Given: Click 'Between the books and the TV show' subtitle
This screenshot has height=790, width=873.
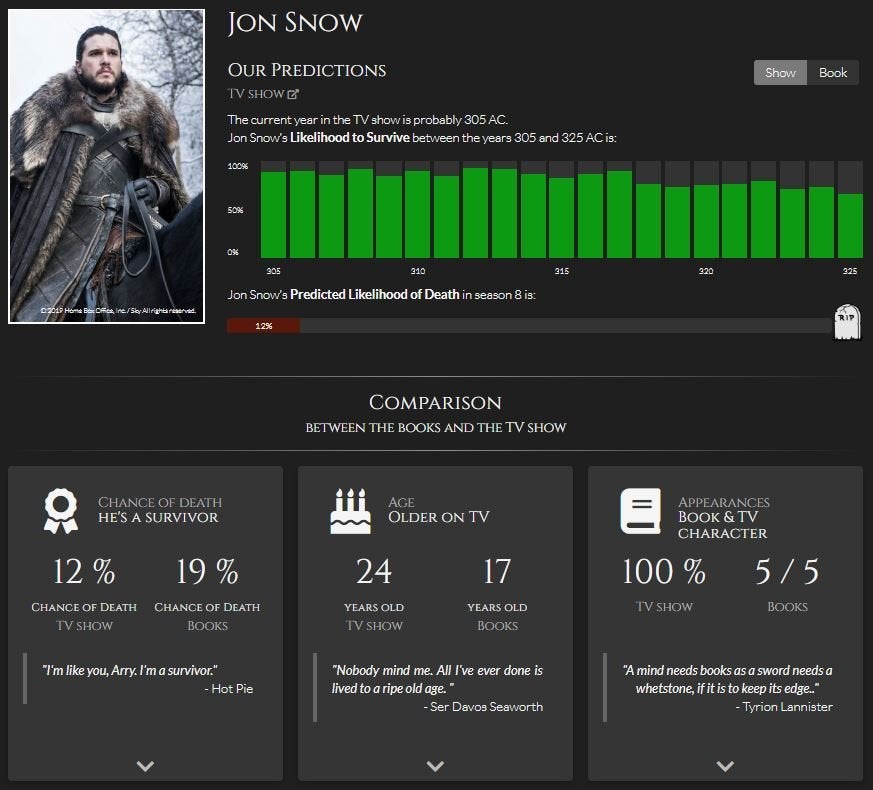Looking at the screenshot, I should click(436, 428).
